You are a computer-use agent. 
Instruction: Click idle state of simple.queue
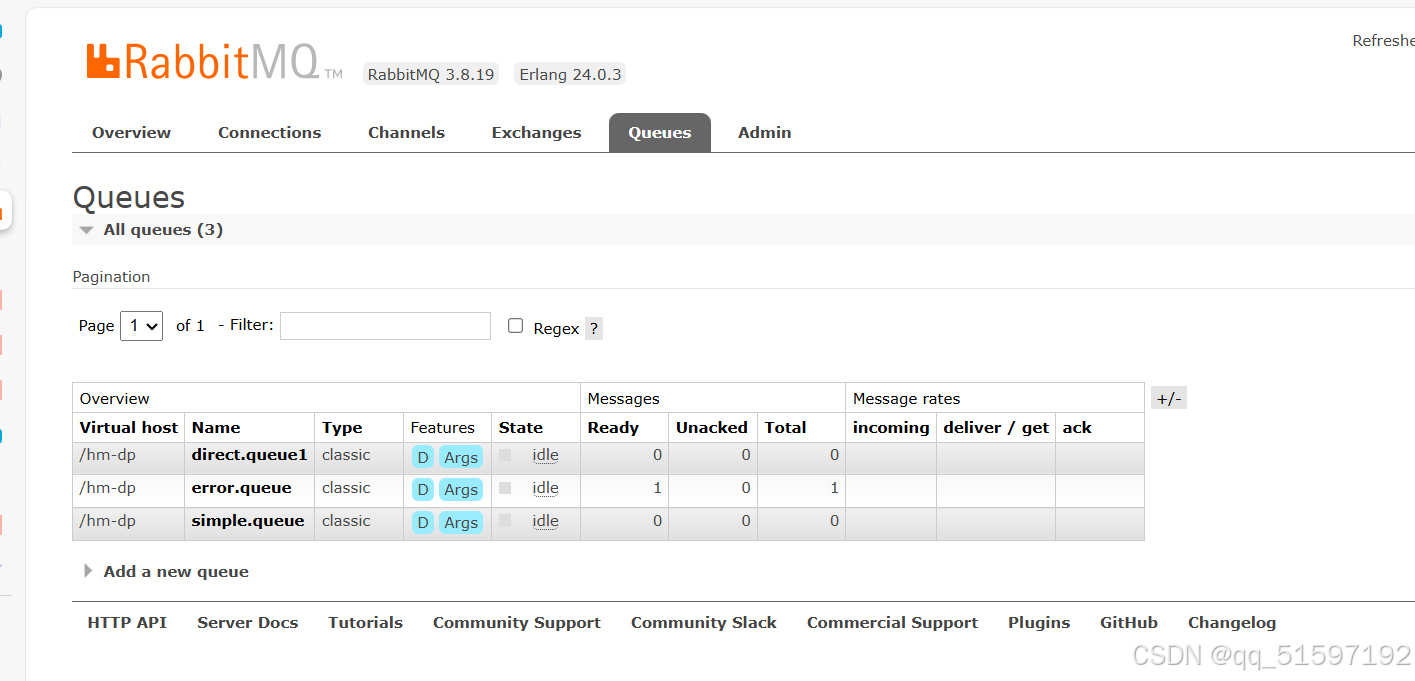[x=545, y=521]
